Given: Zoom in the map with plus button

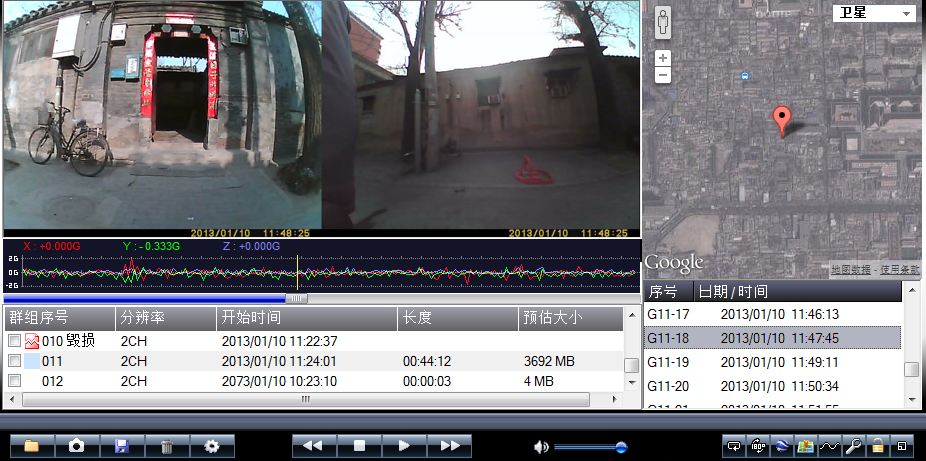Looking at the screenshot, I should coord(663,58).
